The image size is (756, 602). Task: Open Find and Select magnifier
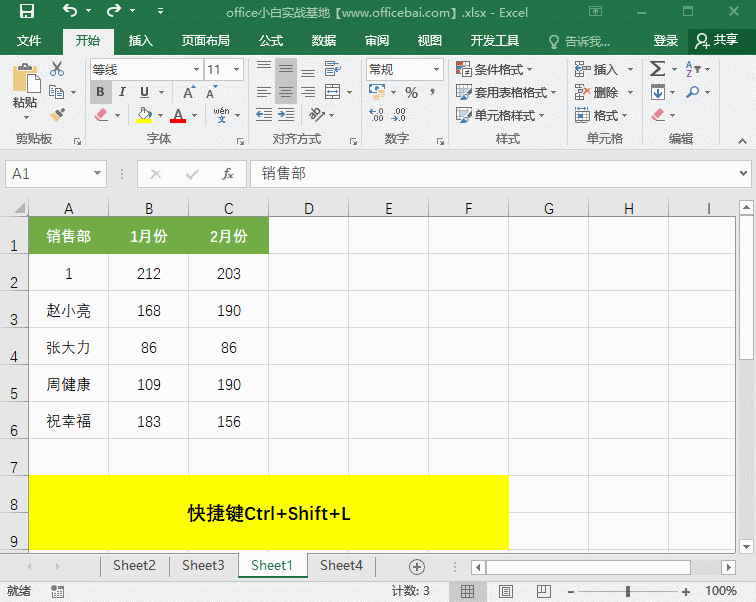693,92
